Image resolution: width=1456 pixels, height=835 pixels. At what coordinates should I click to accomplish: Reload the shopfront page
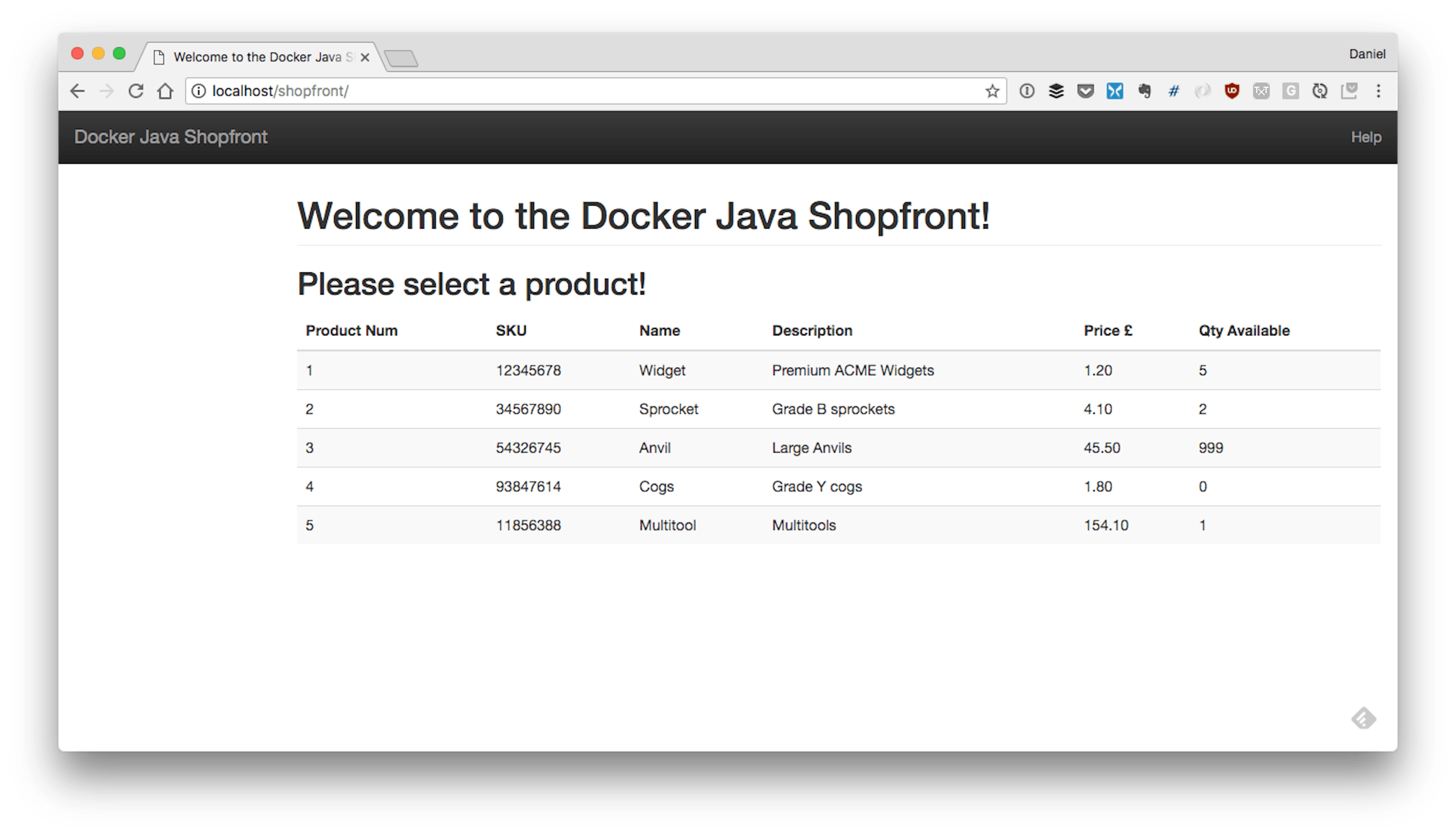click(136, 91)
